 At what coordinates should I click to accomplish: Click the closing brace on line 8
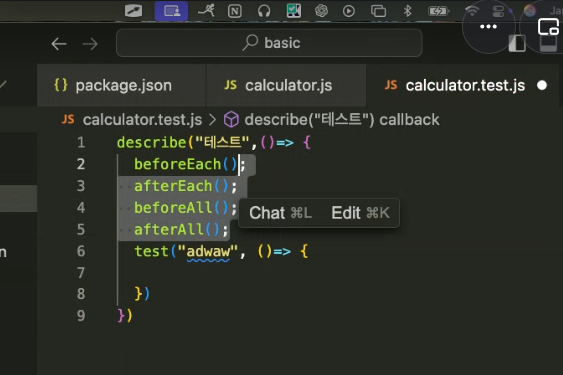coord(139,294)
